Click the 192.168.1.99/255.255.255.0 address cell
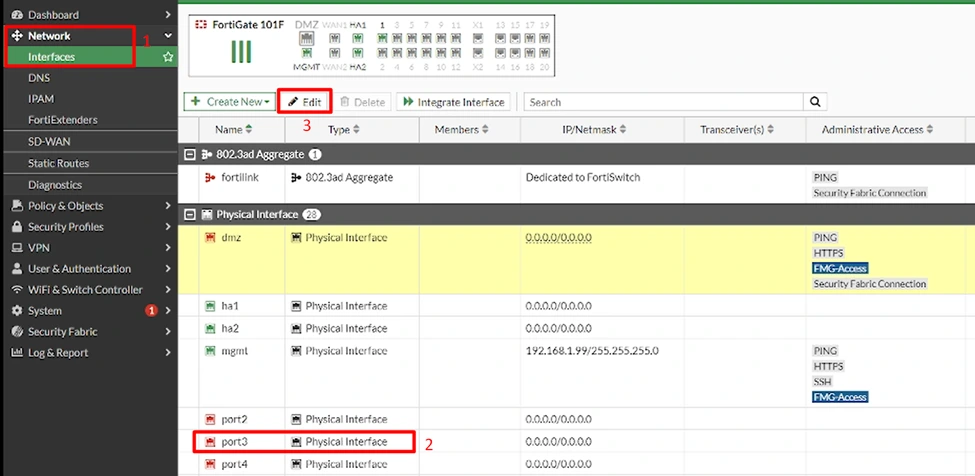 [x=592, y=351]
